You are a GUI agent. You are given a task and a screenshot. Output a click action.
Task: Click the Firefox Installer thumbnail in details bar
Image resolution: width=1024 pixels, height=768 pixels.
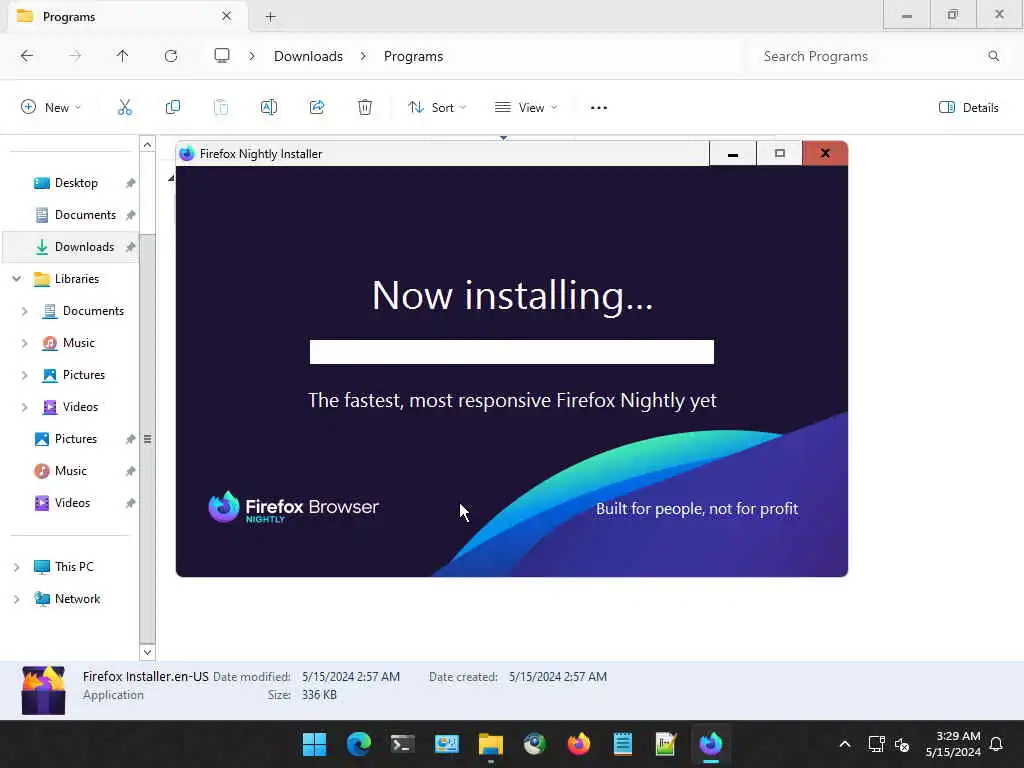coord(43,690)
